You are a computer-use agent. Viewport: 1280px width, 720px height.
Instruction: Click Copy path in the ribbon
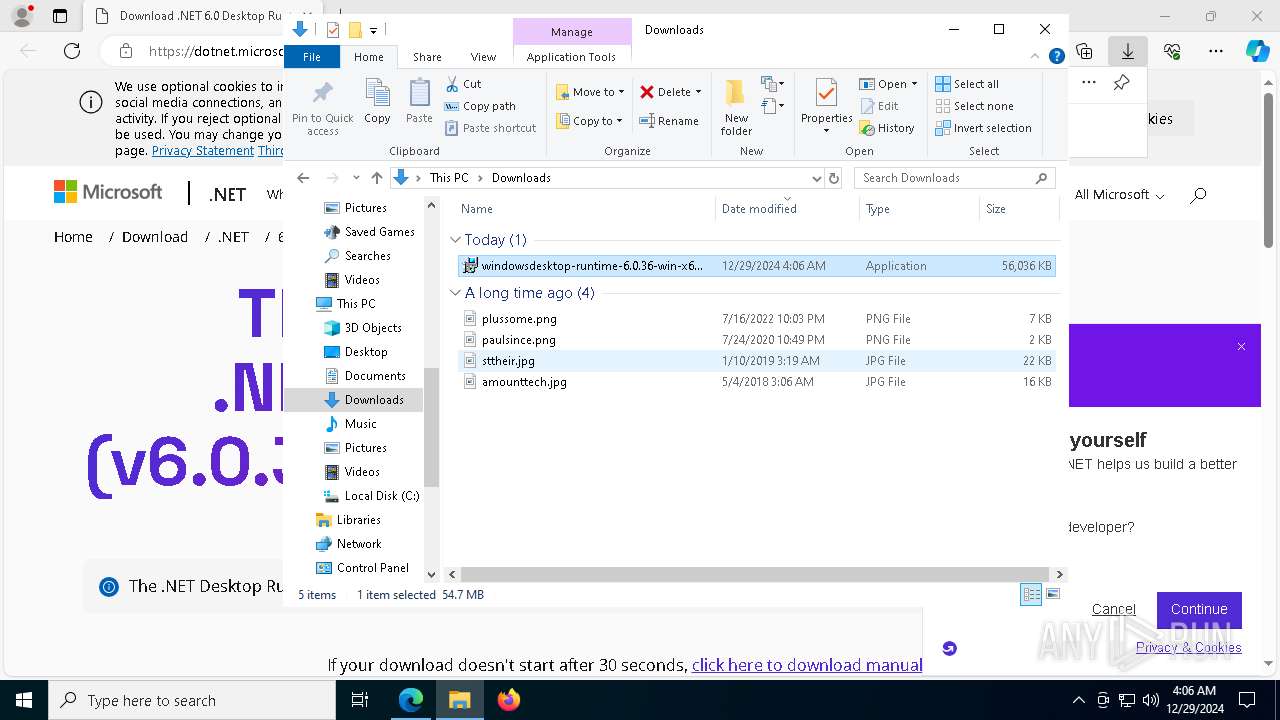(x=480, y=106)
